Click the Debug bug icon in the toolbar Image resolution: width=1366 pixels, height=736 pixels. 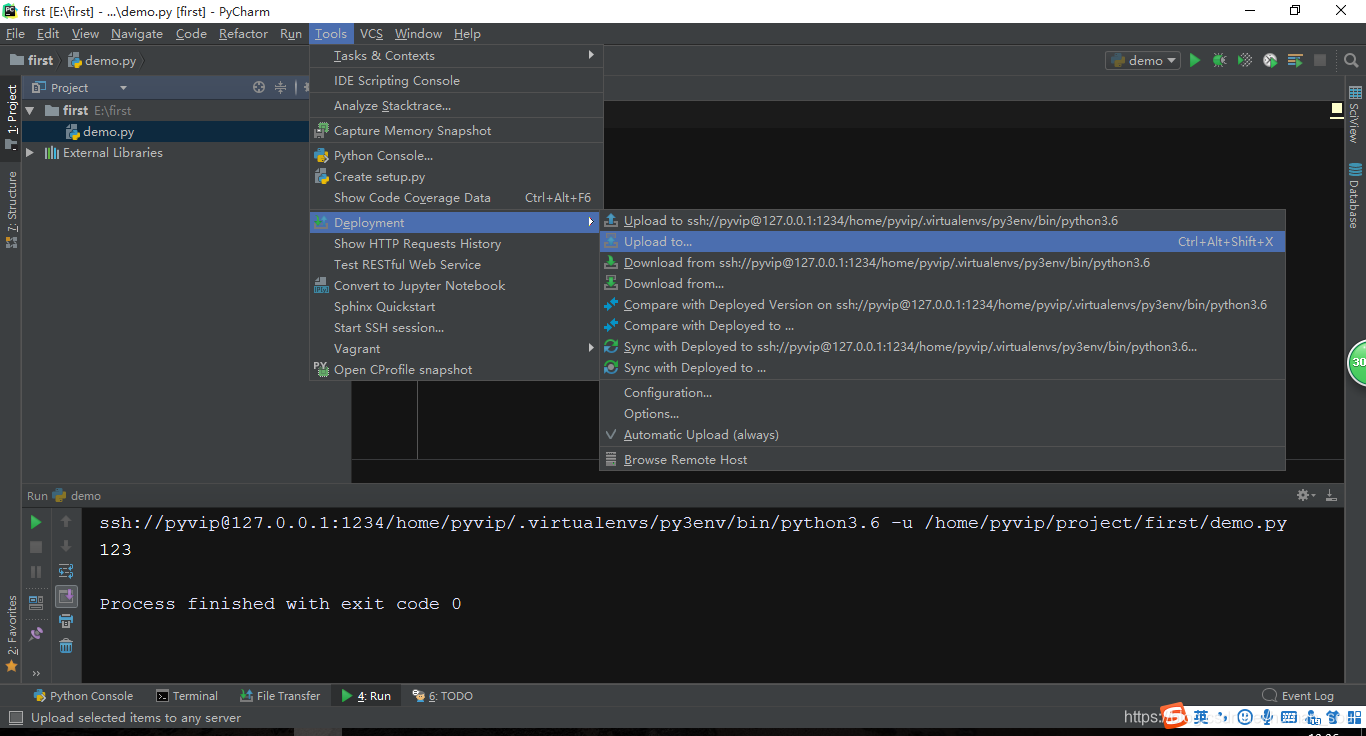click(1219, 61)
